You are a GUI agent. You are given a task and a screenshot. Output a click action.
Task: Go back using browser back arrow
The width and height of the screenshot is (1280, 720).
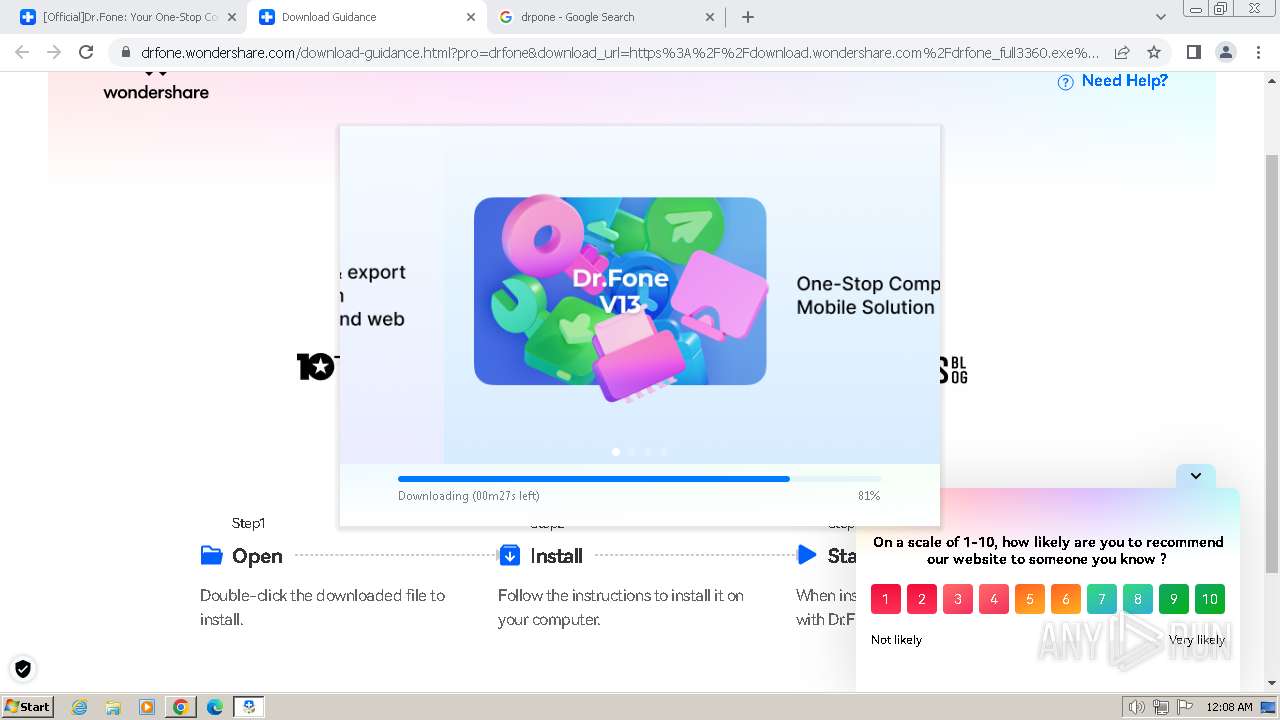(x=22, y=52)
